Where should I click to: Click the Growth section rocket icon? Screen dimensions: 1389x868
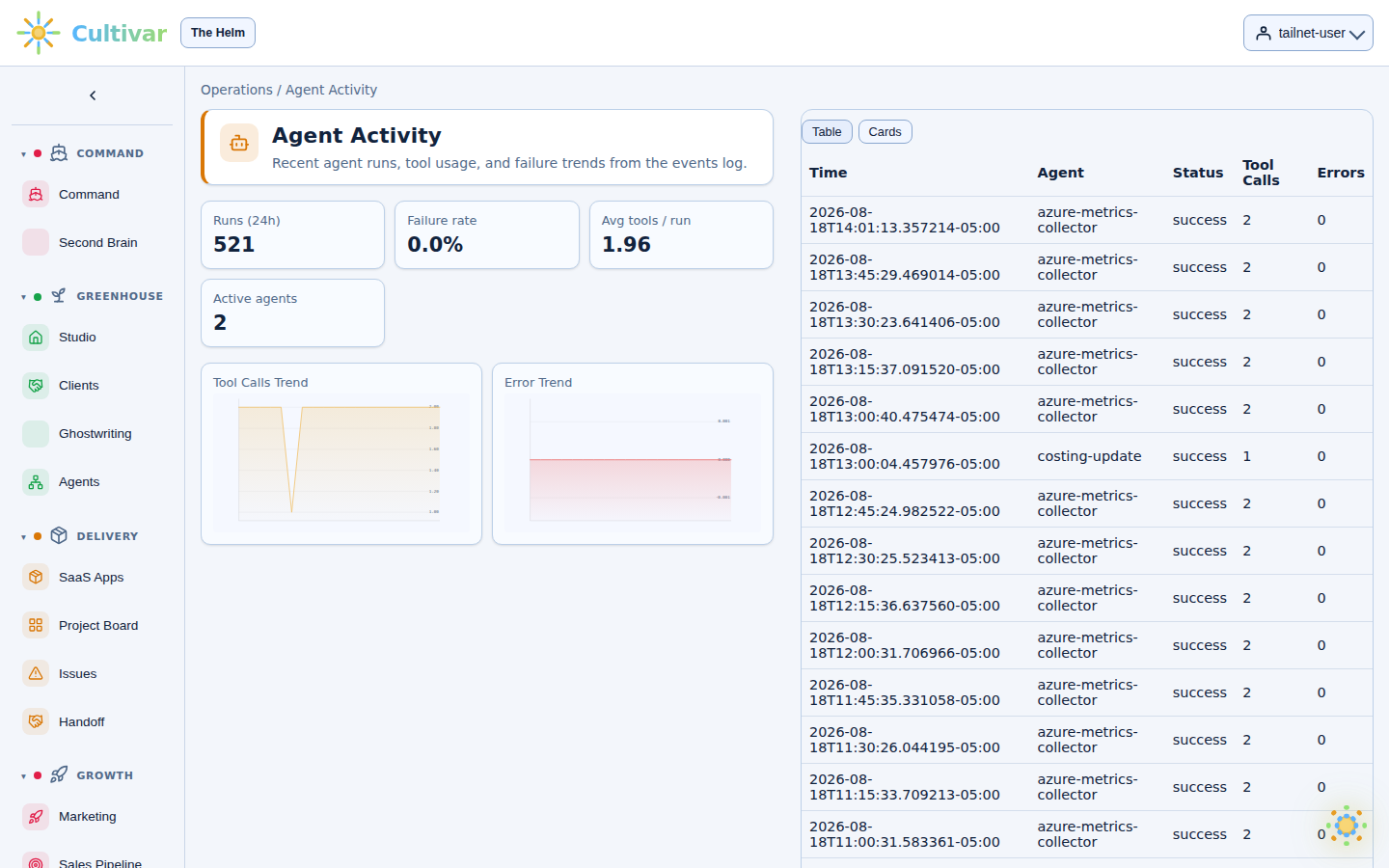(x=59, y=774)
